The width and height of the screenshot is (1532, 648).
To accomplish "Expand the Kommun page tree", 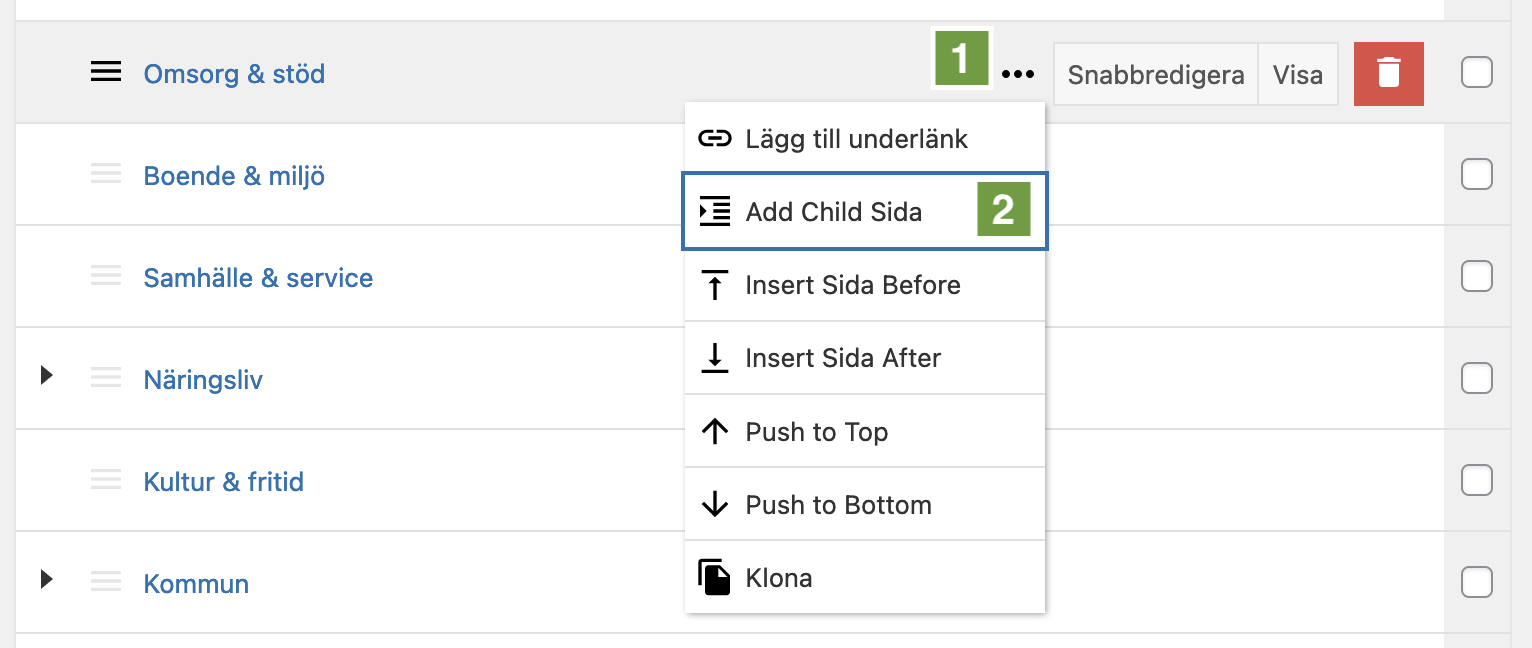I will coord(46,579).
